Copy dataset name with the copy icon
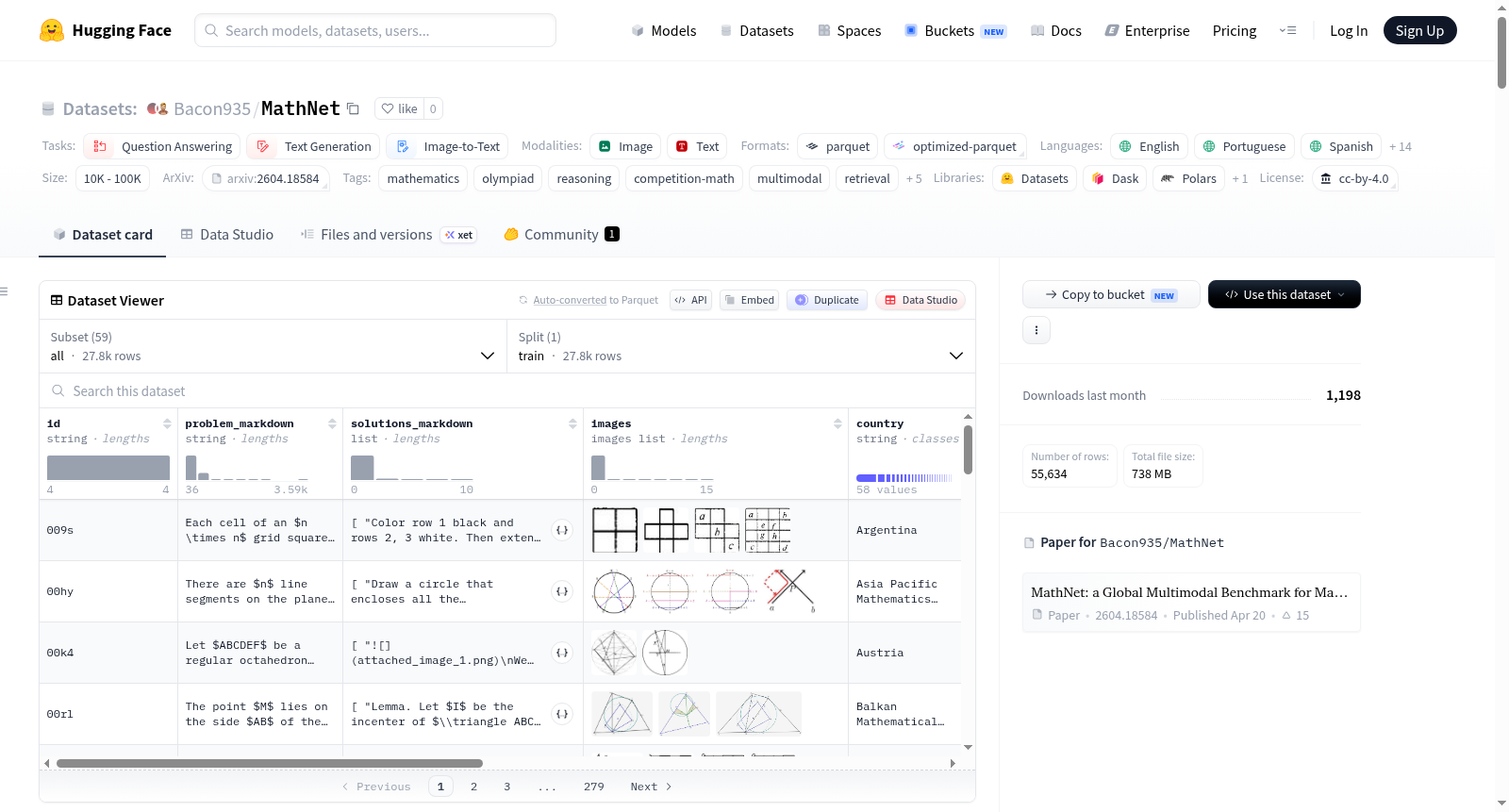1509x812 pixels. pyautogui.click(x=353, y=108)
